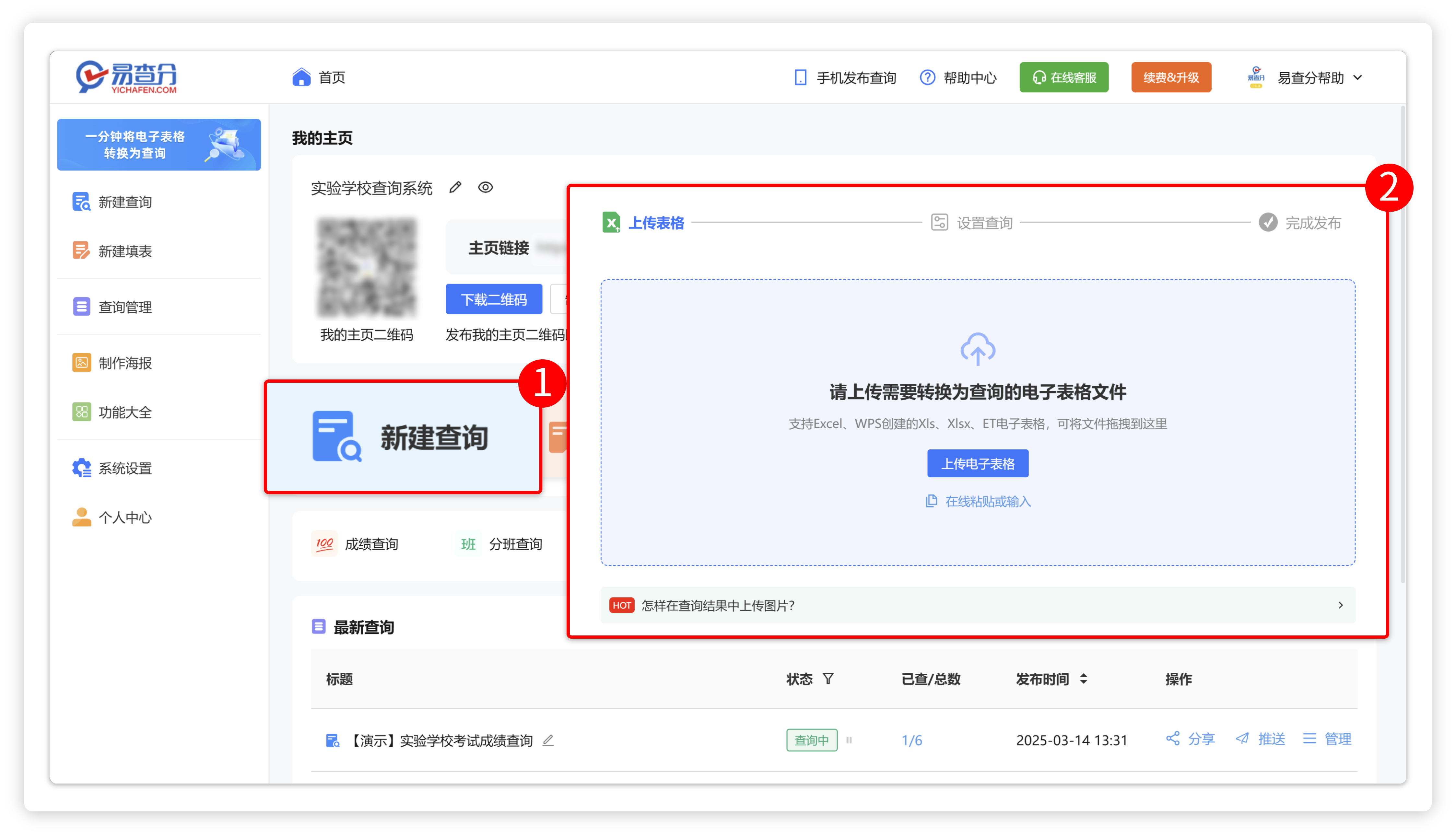Sort by 发布时间 arrows
Viewport: 1456px width, 837px height.
tap(1083, 679)
